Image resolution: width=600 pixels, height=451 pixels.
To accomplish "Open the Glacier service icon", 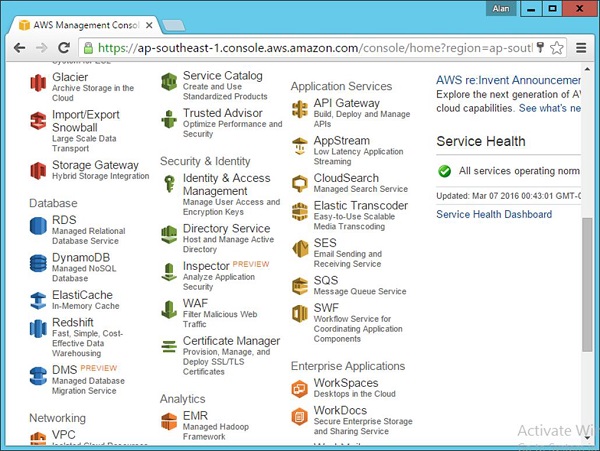I will click(38, 82).
